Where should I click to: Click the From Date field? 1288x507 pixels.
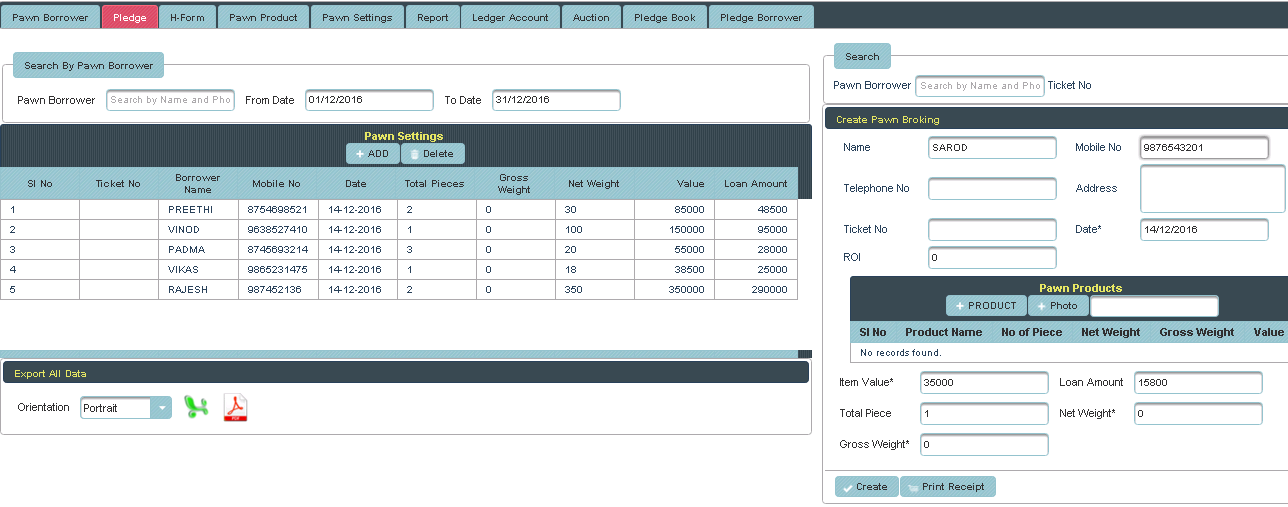coord(369,100)
